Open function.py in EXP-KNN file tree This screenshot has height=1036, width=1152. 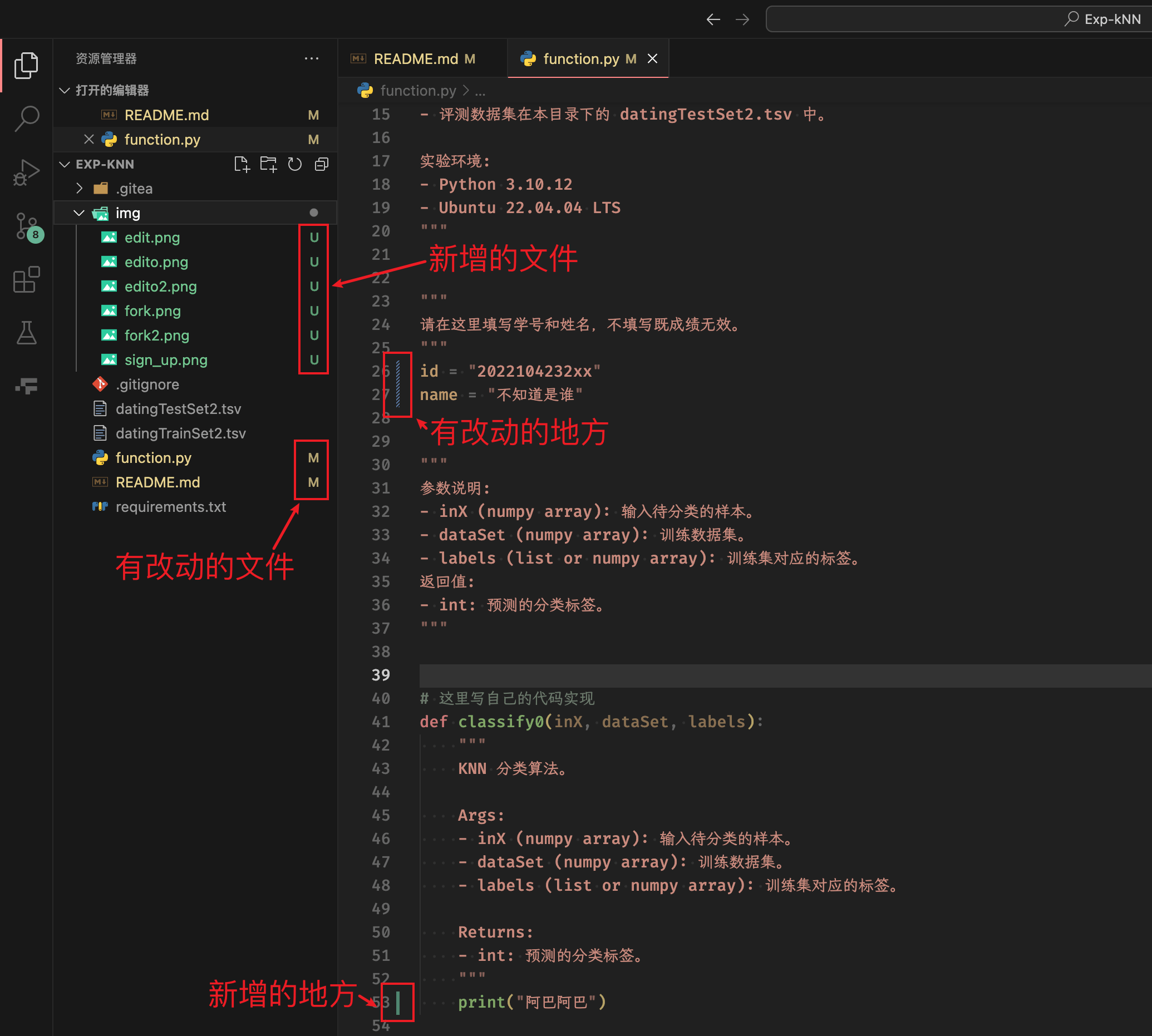tap(195, 458)
